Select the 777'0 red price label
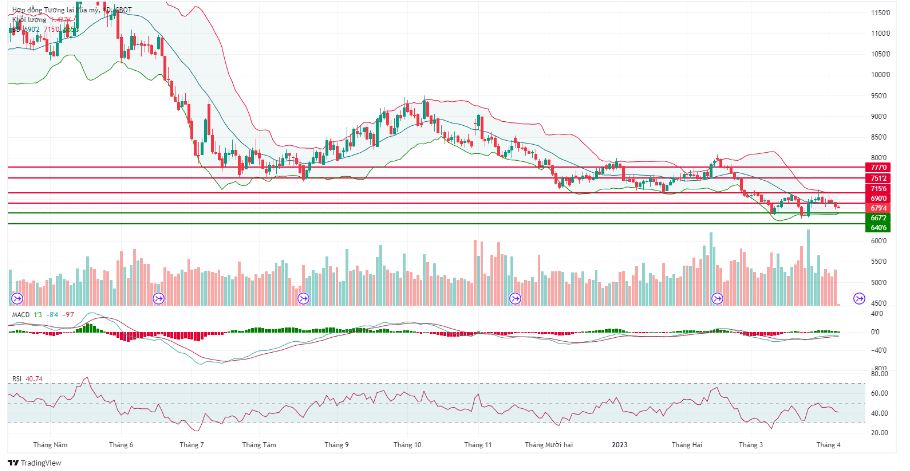 tap(876, 167)
